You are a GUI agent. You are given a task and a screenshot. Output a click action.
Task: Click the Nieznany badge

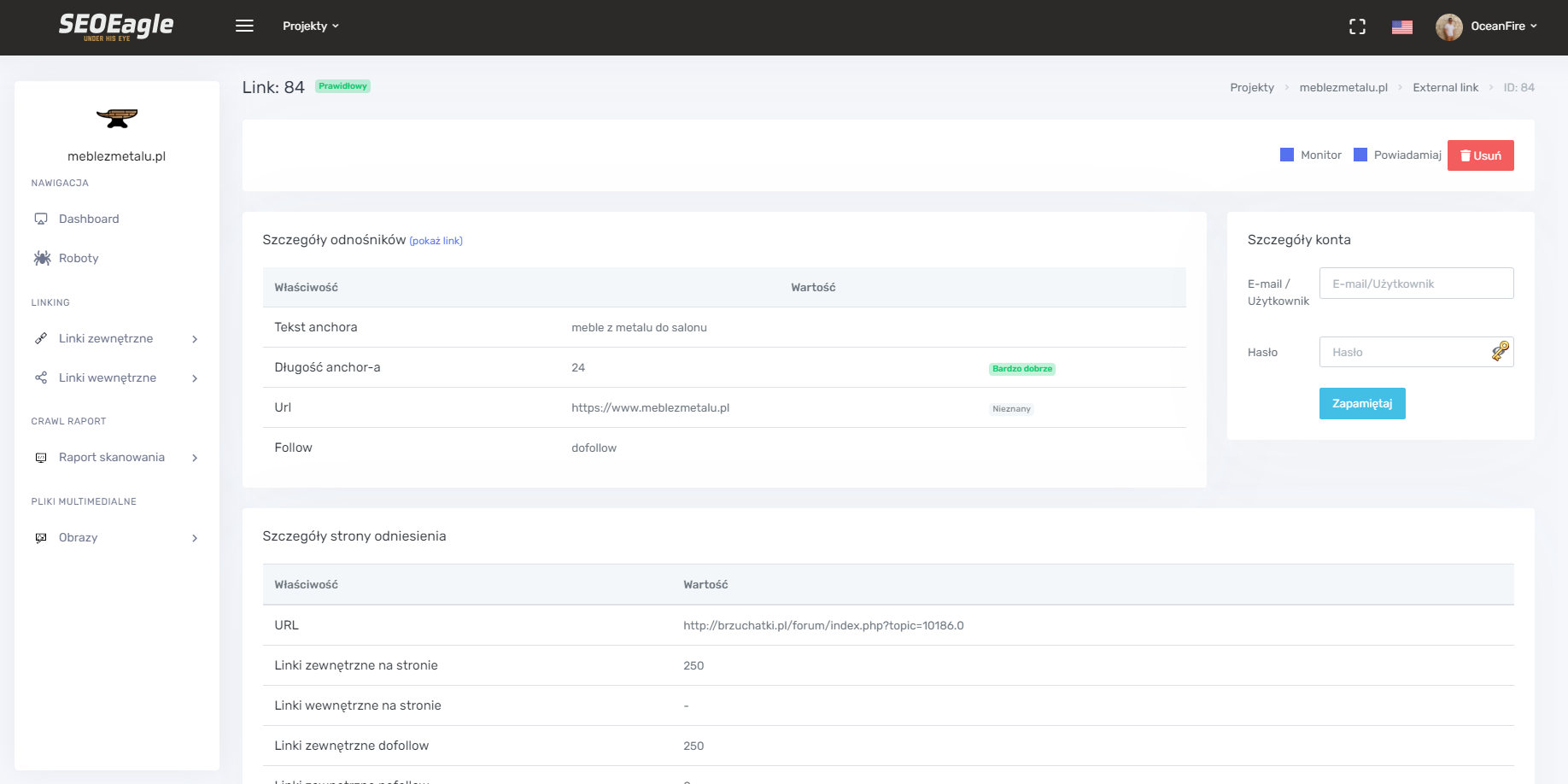[1011, 409]
